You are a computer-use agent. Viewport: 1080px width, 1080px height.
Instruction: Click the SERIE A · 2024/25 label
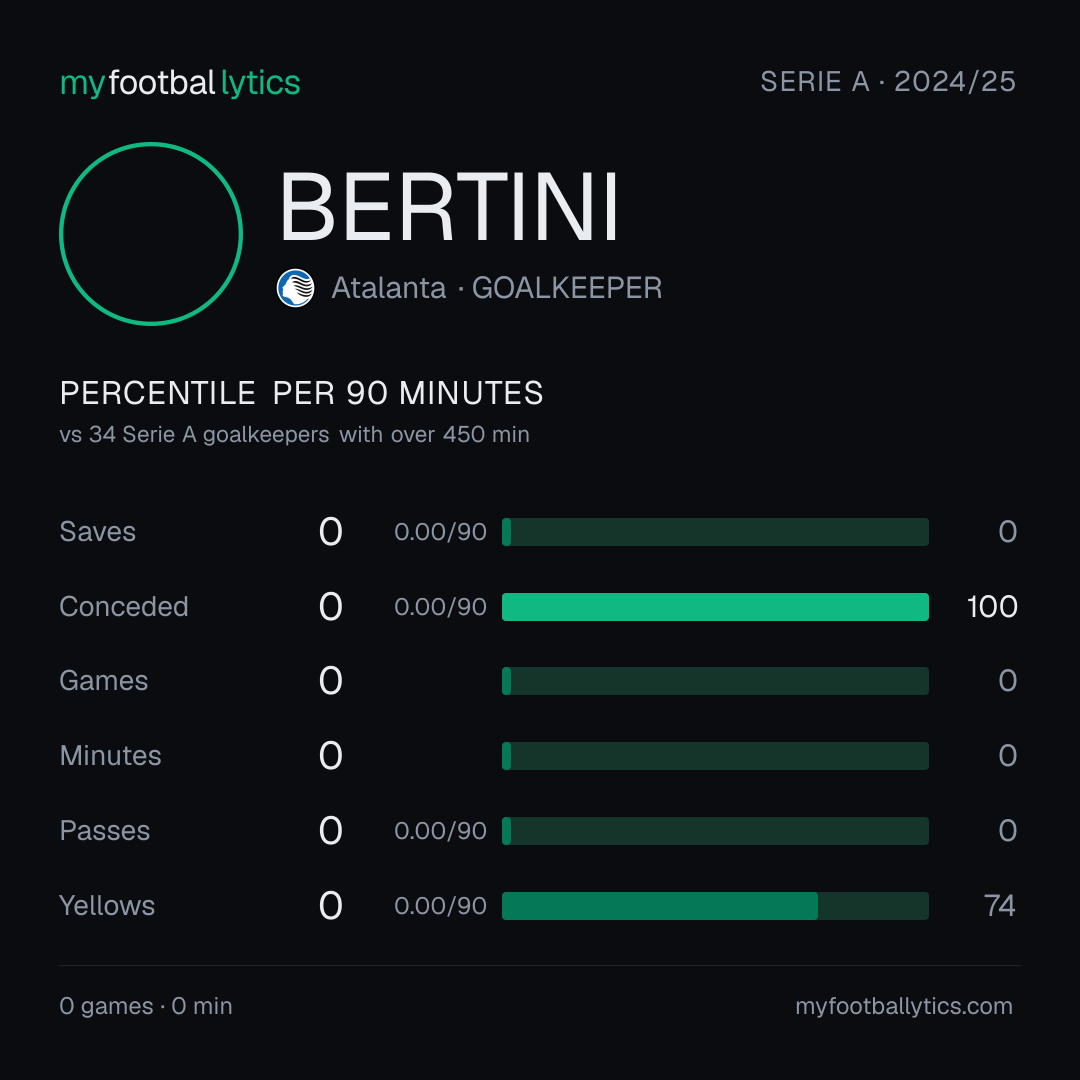pos(888,82)
